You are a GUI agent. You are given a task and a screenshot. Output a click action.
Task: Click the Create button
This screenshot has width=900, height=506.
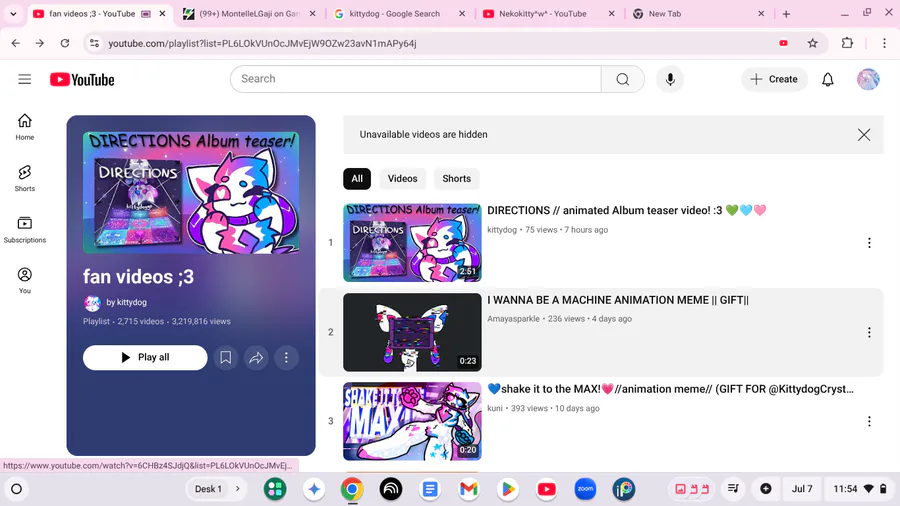(774, 79)
